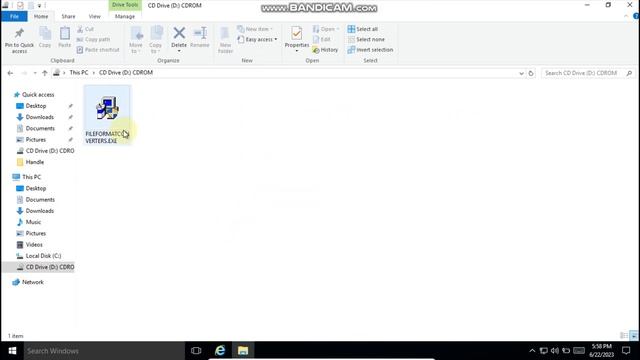
Task: Open Pictures under Quick access
Action: pos(36,140)
